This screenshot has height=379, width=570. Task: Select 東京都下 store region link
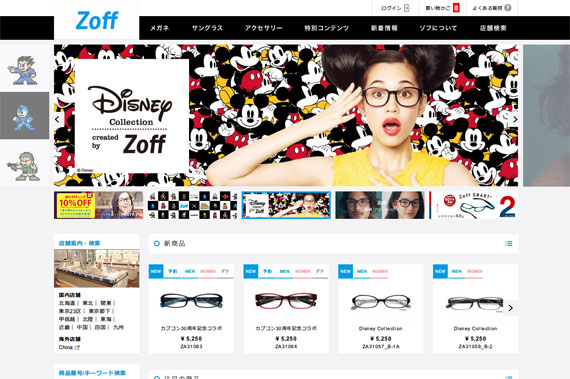coord(99,311)
